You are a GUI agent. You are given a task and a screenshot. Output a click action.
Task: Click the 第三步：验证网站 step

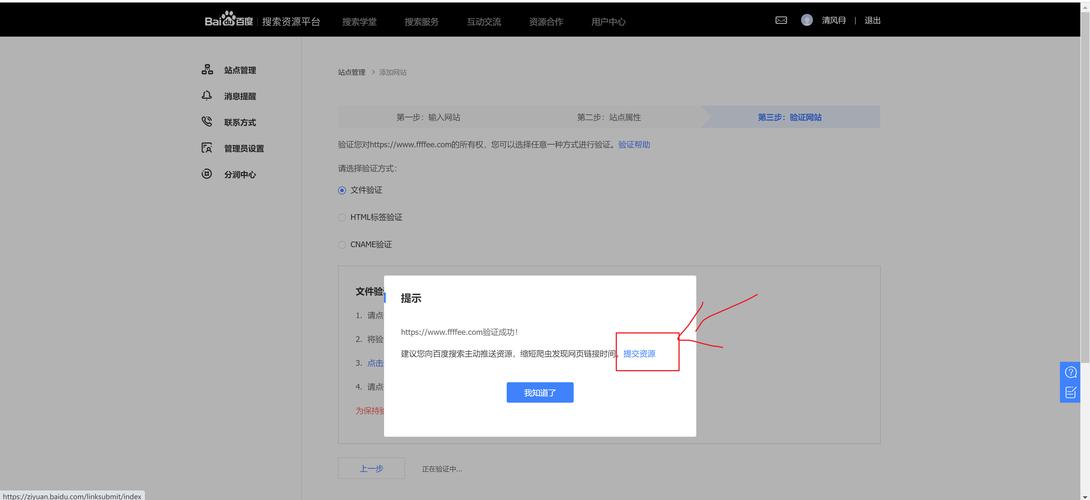point(790,118)
